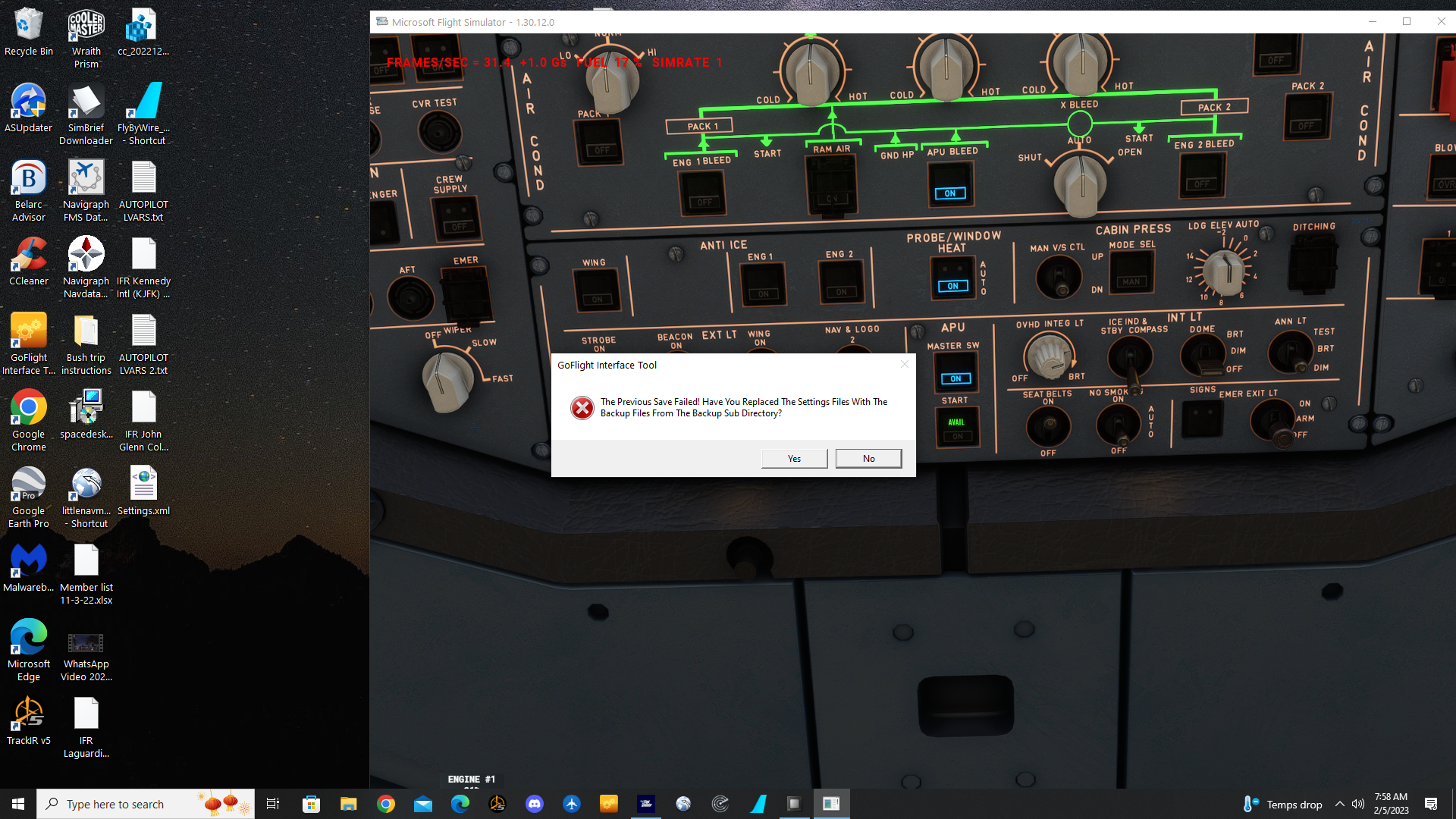Select AUTOPILOT LVARS.txt file icon
Viewport: 1456px width, 819px height.
(x=144, y=191)
